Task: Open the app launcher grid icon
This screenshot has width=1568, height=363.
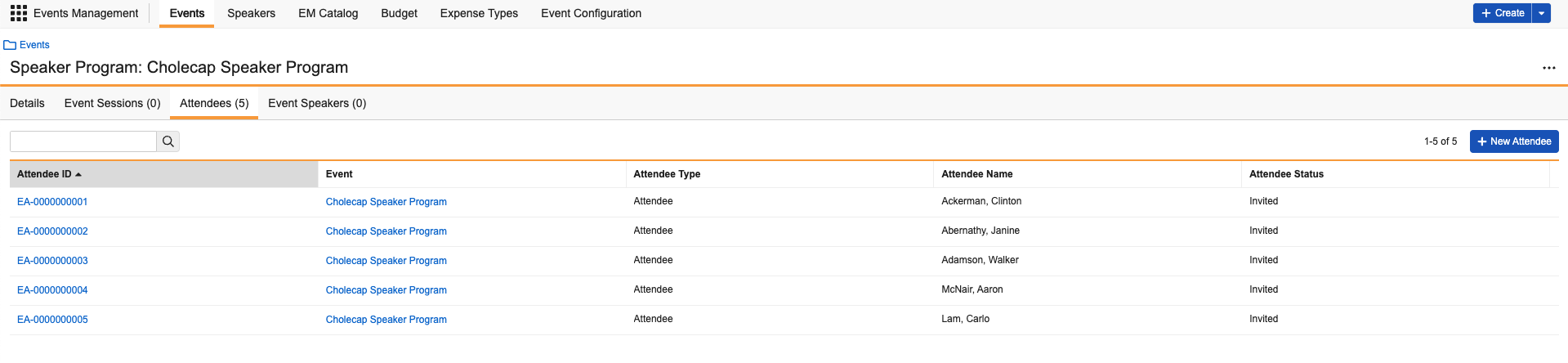Action: [18, 13]
